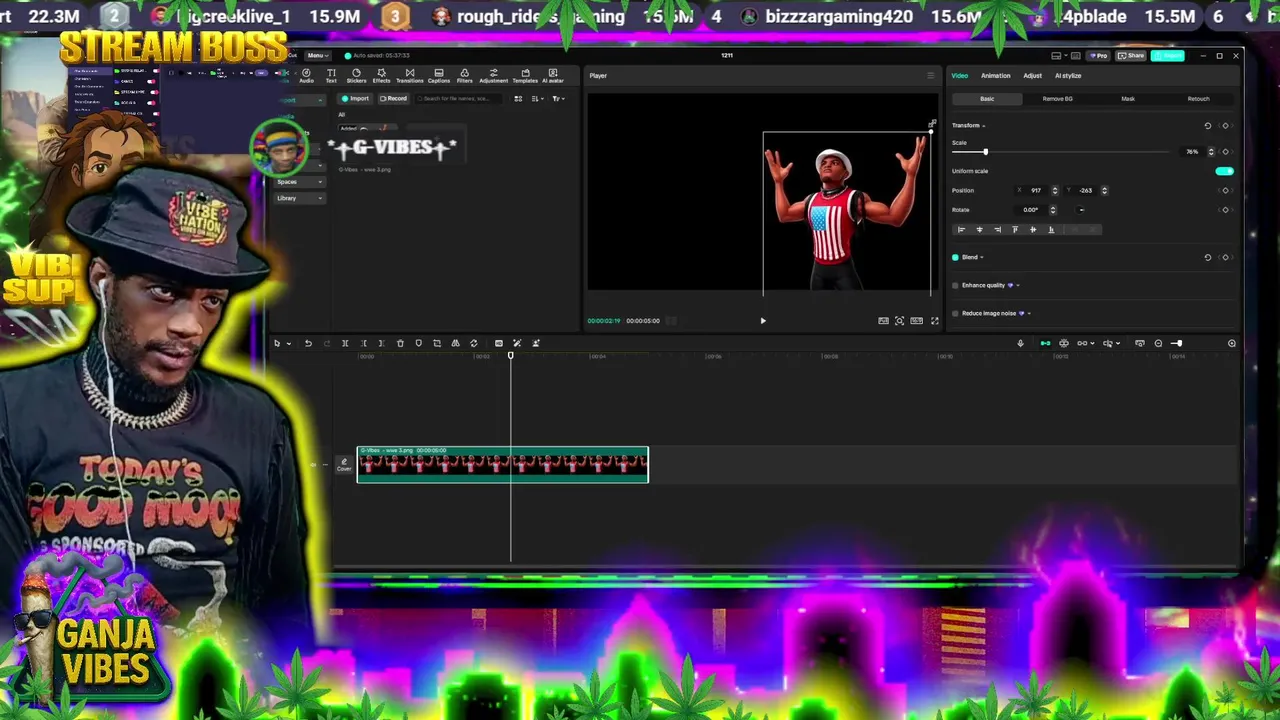
Task: Click the Cover button on timeline track
Action: click(344, 465)
